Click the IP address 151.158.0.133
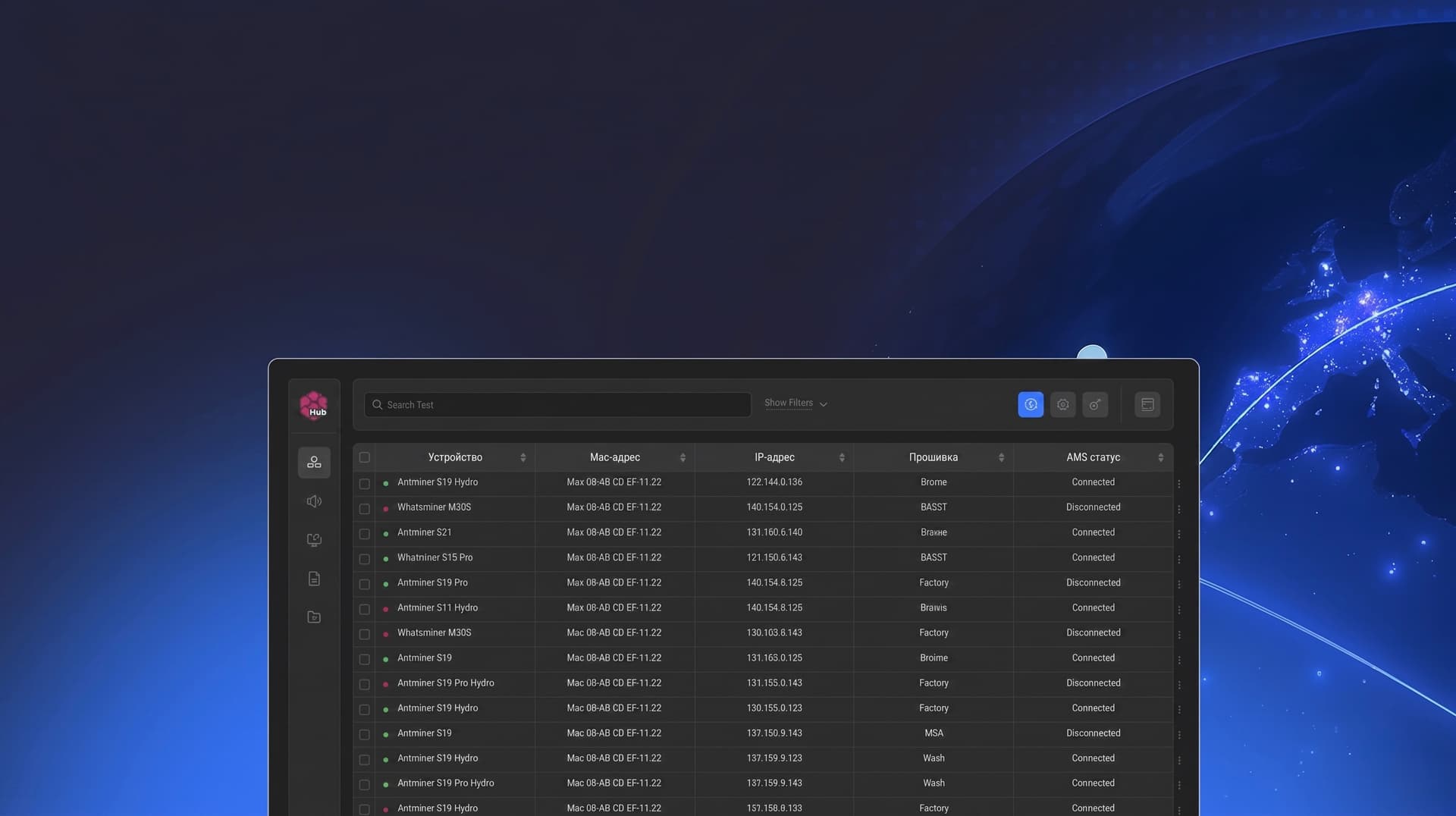The height and width of the screenshot is (816, 1456). coord(774,808)
